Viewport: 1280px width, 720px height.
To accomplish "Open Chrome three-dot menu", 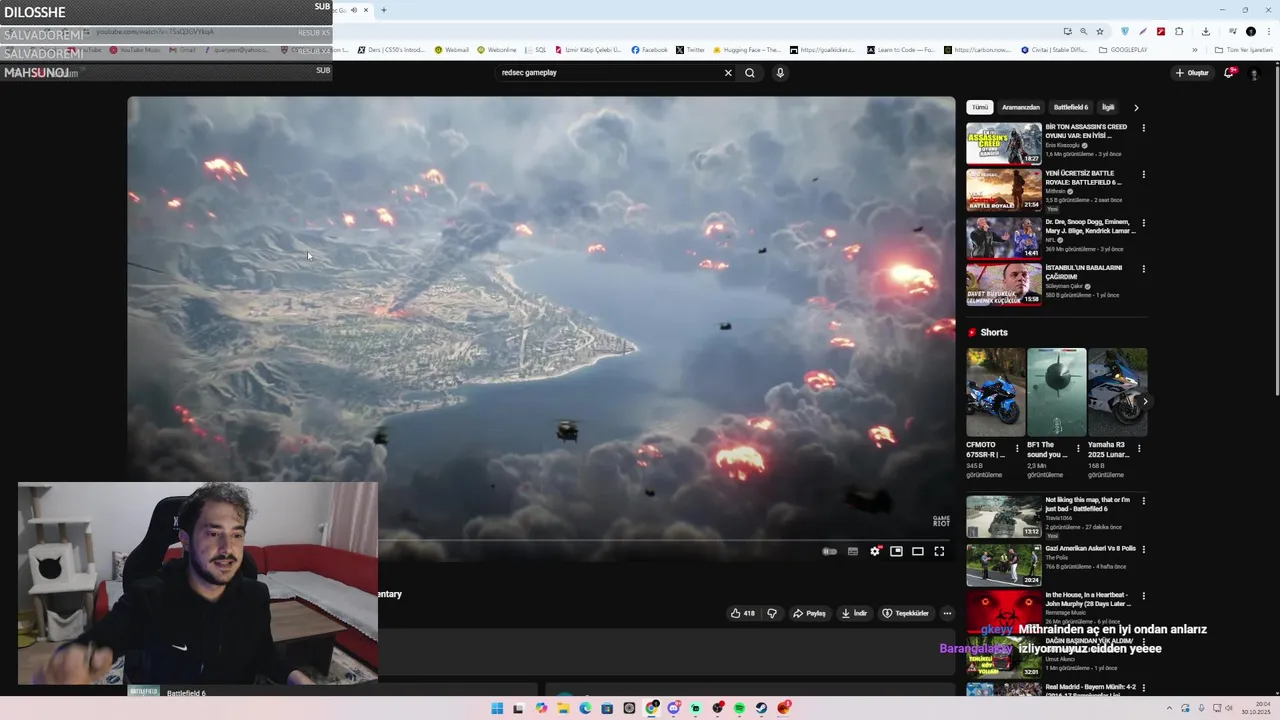I will point(1269,31).
